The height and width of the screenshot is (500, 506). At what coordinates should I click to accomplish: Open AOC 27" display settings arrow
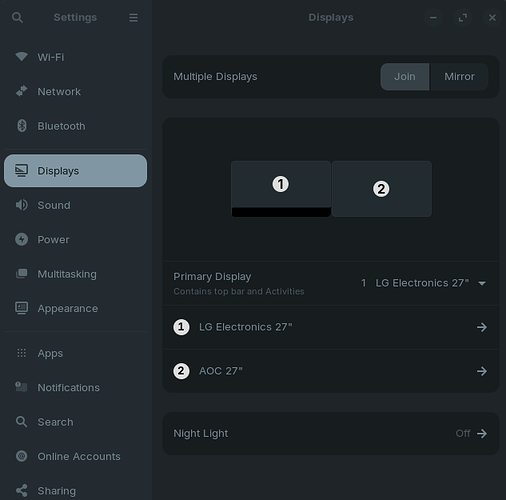pyautogui.click(x=482, y=371)
